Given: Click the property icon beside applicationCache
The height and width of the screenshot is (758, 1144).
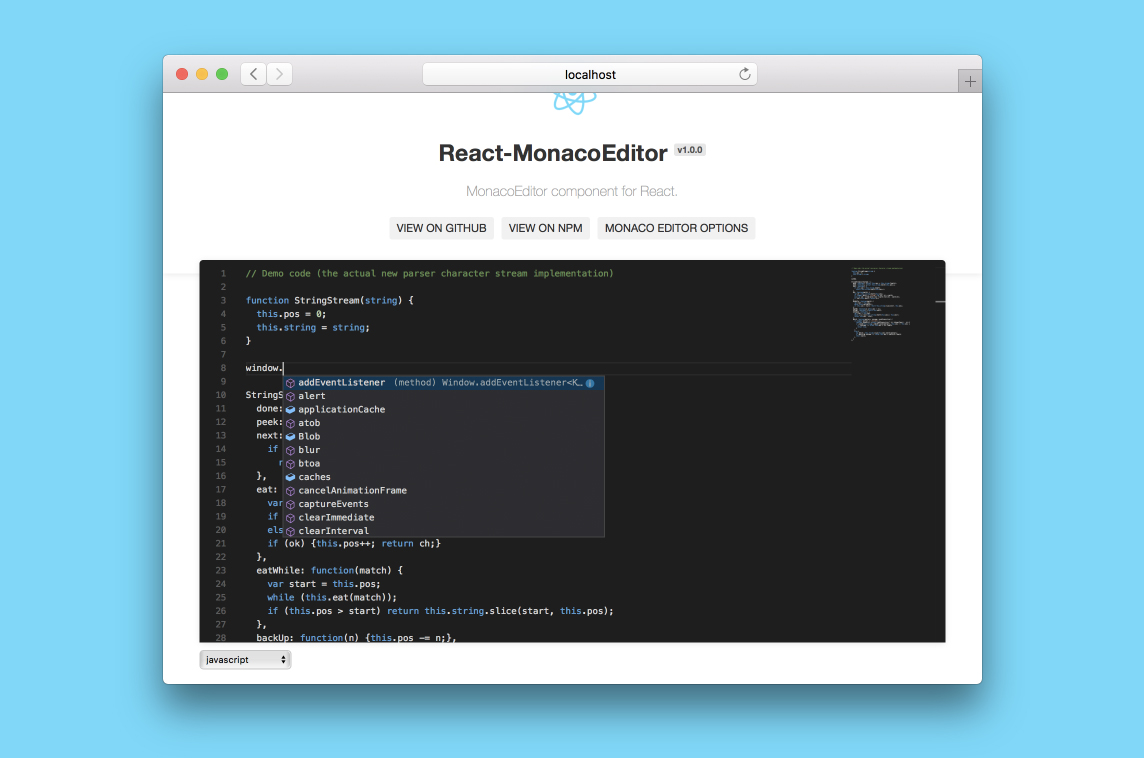Looking at the screenshot, I should (x=290, y=410).
